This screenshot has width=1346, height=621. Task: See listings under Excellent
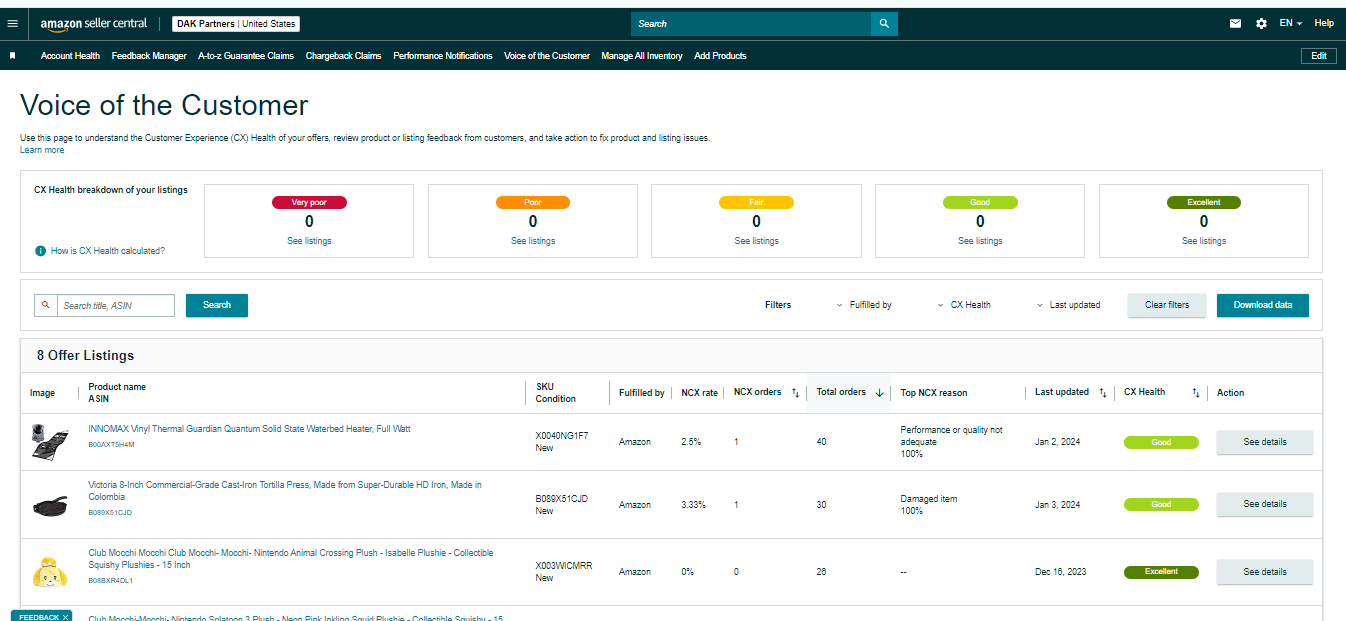point(1204,241)
